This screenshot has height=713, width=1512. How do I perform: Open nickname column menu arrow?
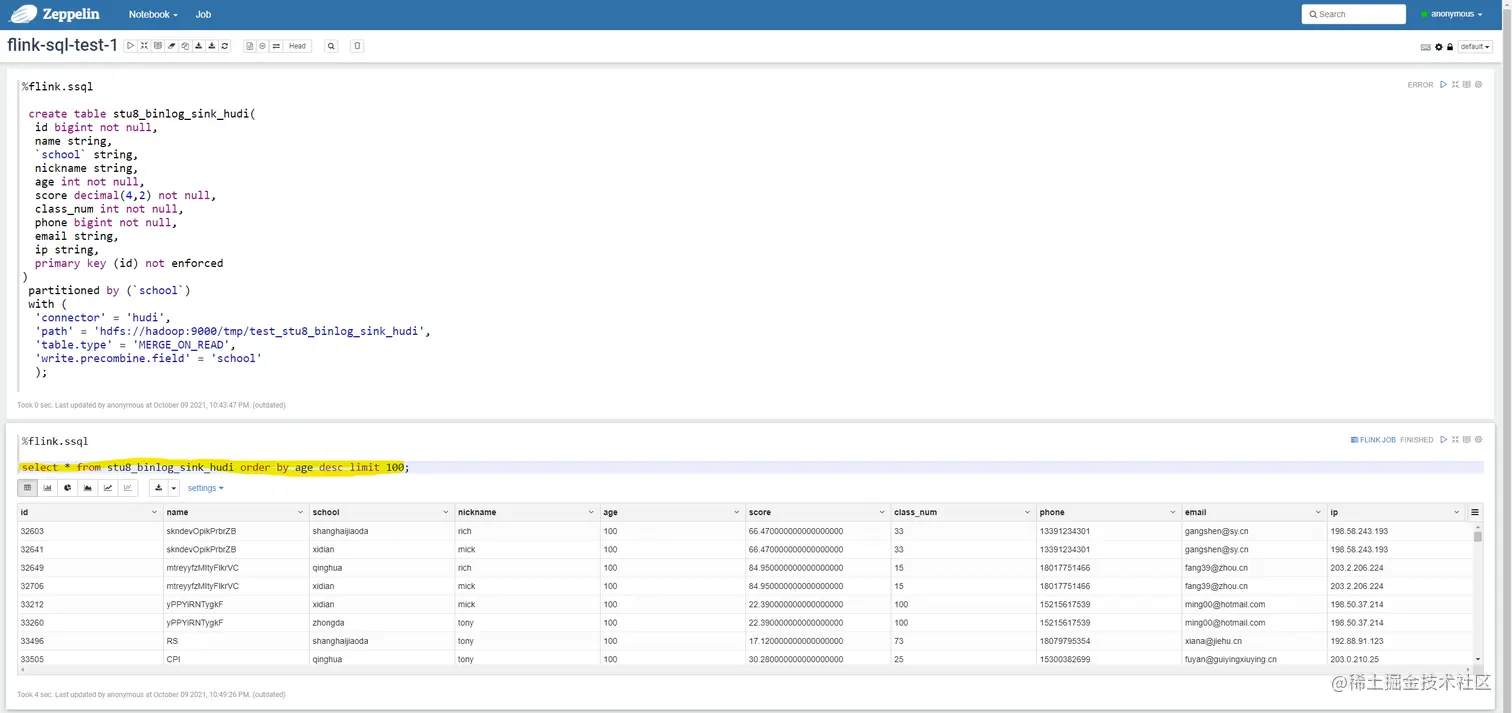pos(591,512)
